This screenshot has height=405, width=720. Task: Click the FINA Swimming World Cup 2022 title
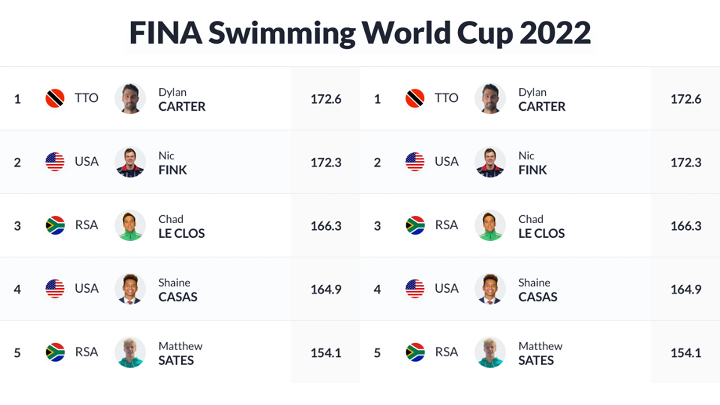pyautogui.click(x=360, y=33)
